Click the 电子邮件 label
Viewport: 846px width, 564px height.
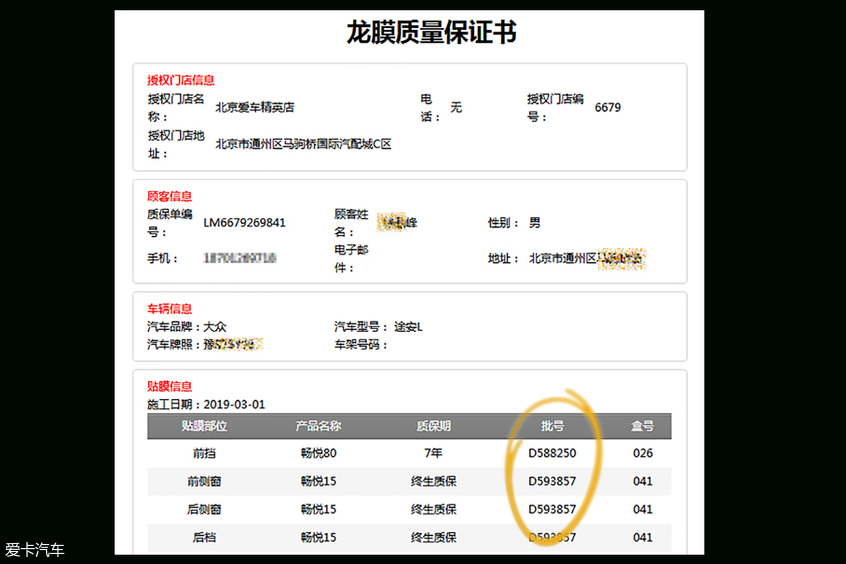pyautogui.click(x=351, y=259)
